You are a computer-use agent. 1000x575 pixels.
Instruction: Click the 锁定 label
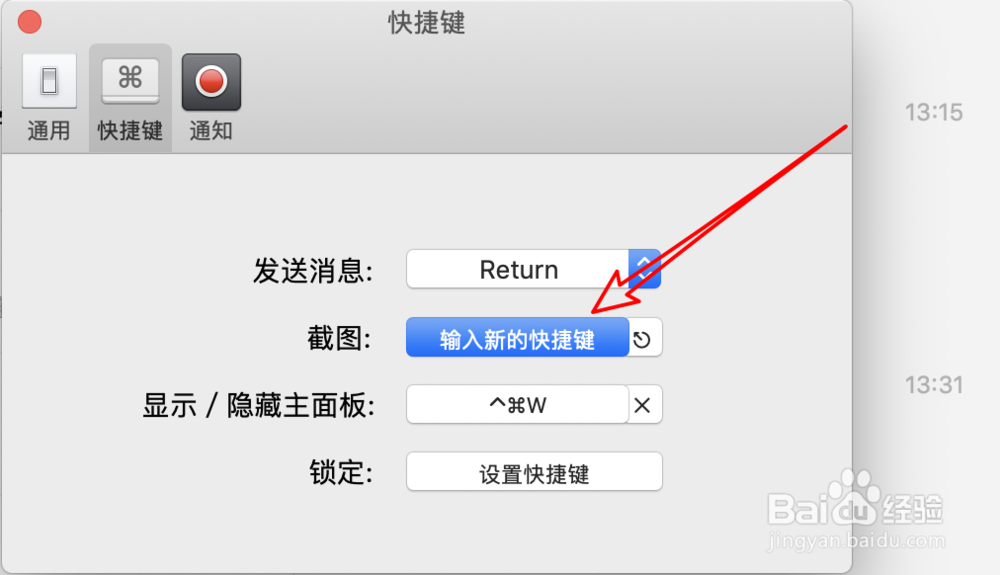[x=341, y=473]
